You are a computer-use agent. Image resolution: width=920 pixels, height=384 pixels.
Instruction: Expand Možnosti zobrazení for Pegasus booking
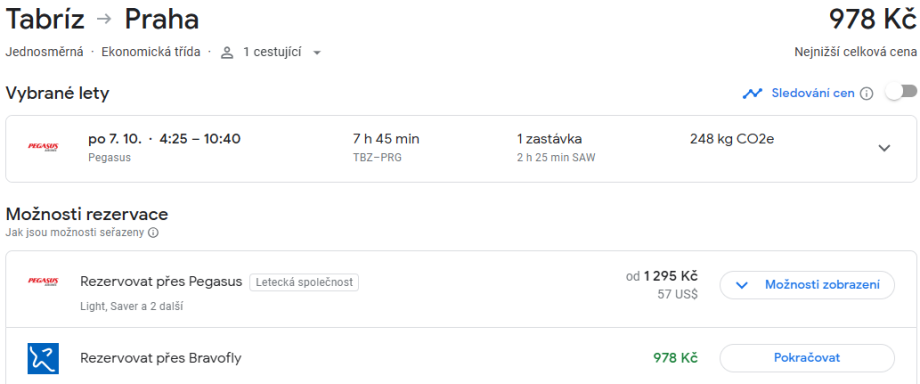click(807, 285)
